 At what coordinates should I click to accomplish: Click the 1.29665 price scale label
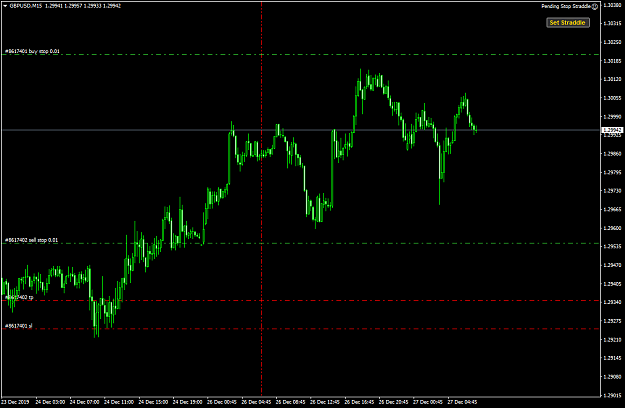612,210
